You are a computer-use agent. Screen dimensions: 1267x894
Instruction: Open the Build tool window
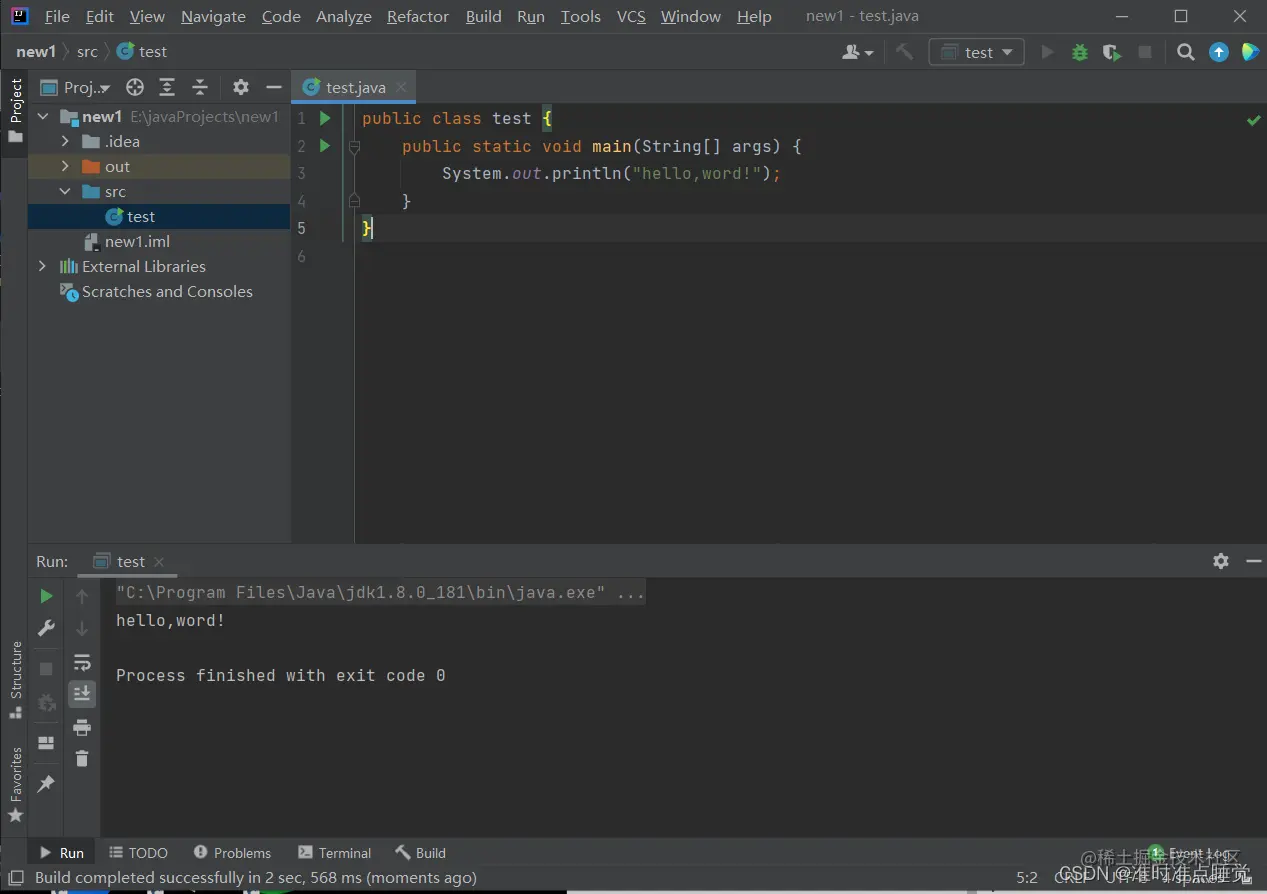pos(421,853)
